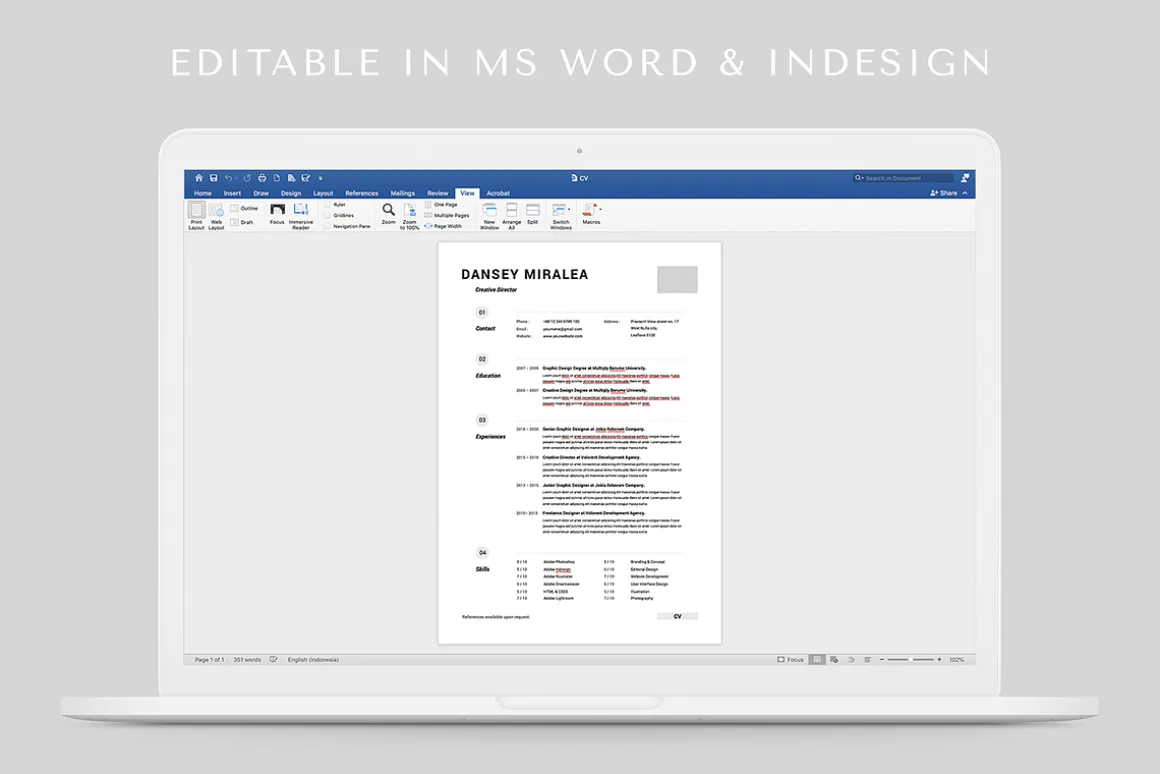The image size is (1160, 774).
Task: Open Switch Windows dropdown
Action: click(x=561, y=215)
